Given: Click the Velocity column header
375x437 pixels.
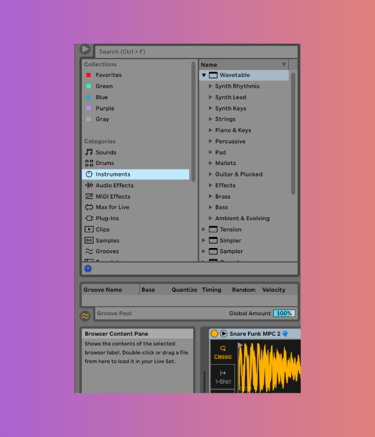Looking at the screenshot, I should (273, 290).
